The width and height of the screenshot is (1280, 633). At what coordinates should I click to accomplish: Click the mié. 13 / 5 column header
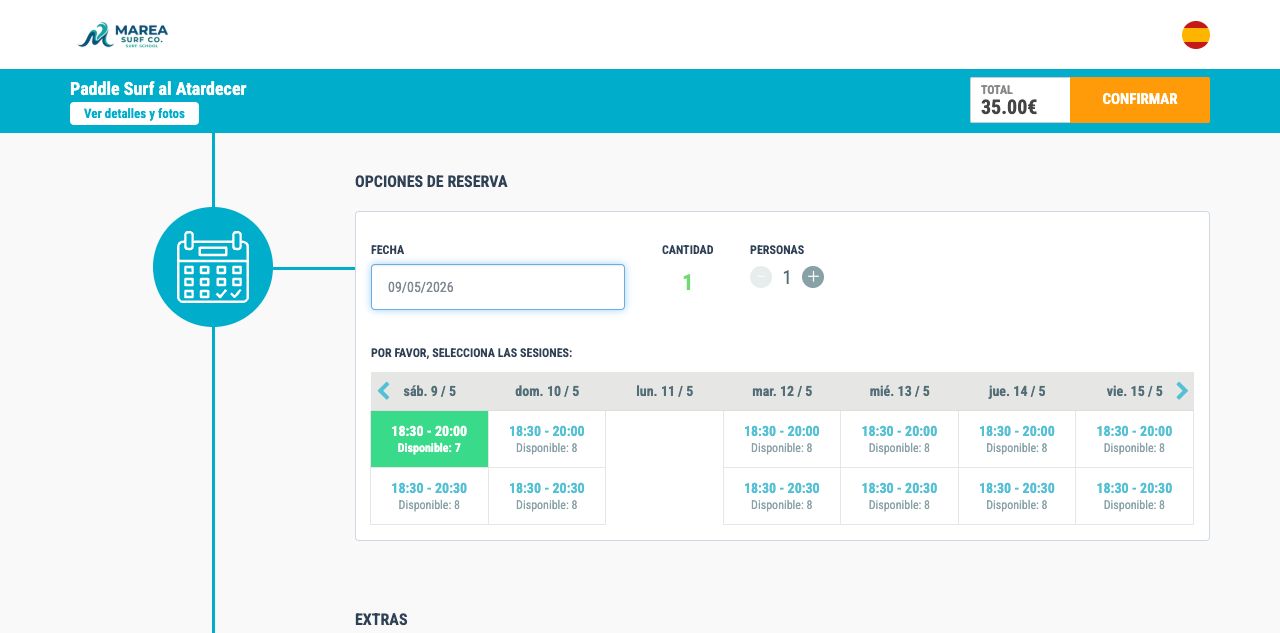(x=900, y=391)
